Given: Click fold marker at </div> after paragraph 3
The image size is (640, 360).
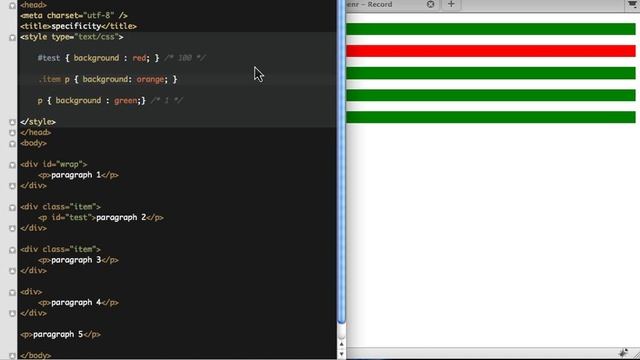Looking at the screenshot, I should coord(13,271).
